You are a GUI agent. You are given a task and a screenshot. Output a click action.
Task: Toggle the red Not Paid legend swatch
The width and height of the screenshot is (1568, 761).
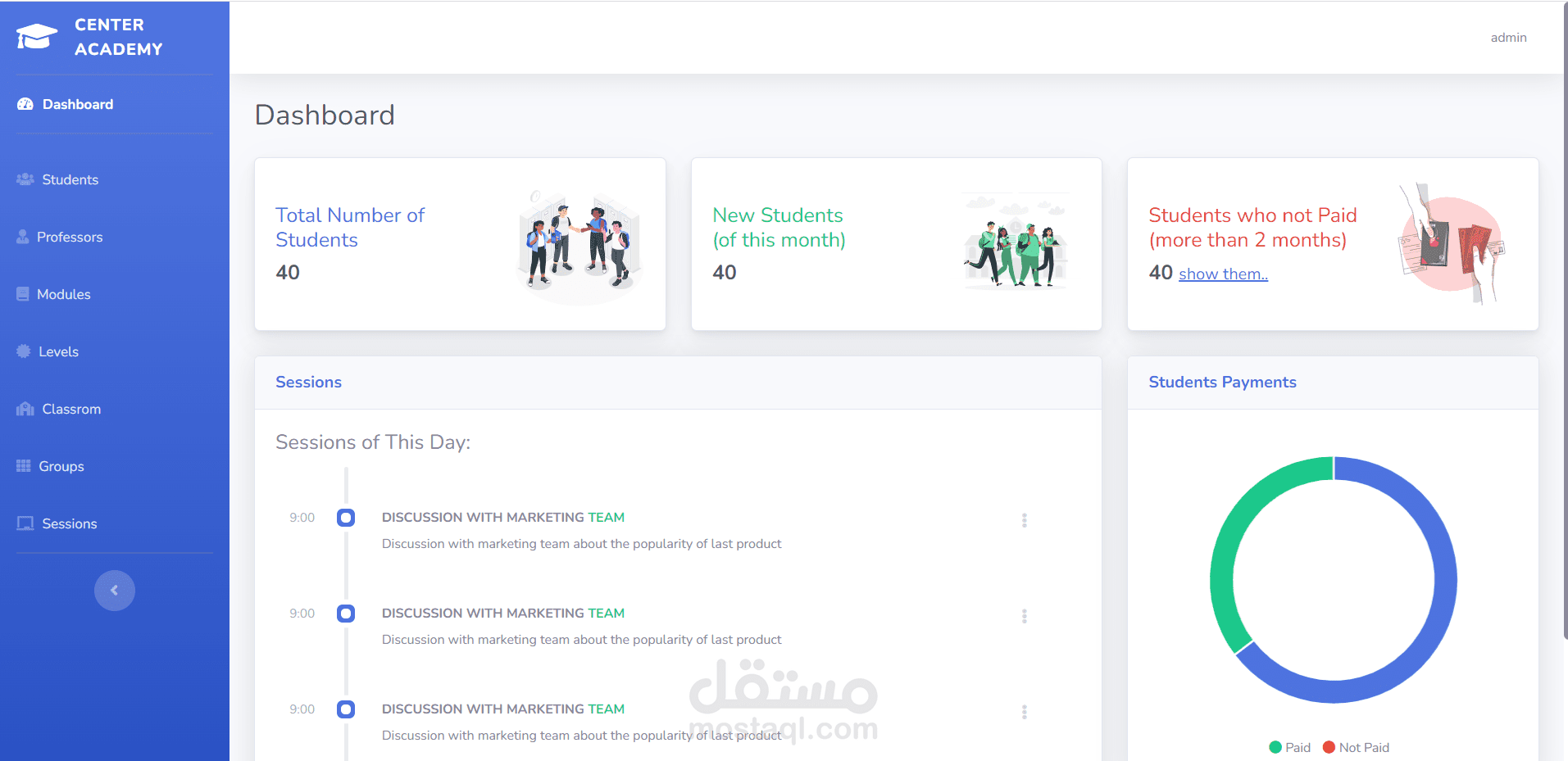pyautogui.click(x=1329, y=747)
